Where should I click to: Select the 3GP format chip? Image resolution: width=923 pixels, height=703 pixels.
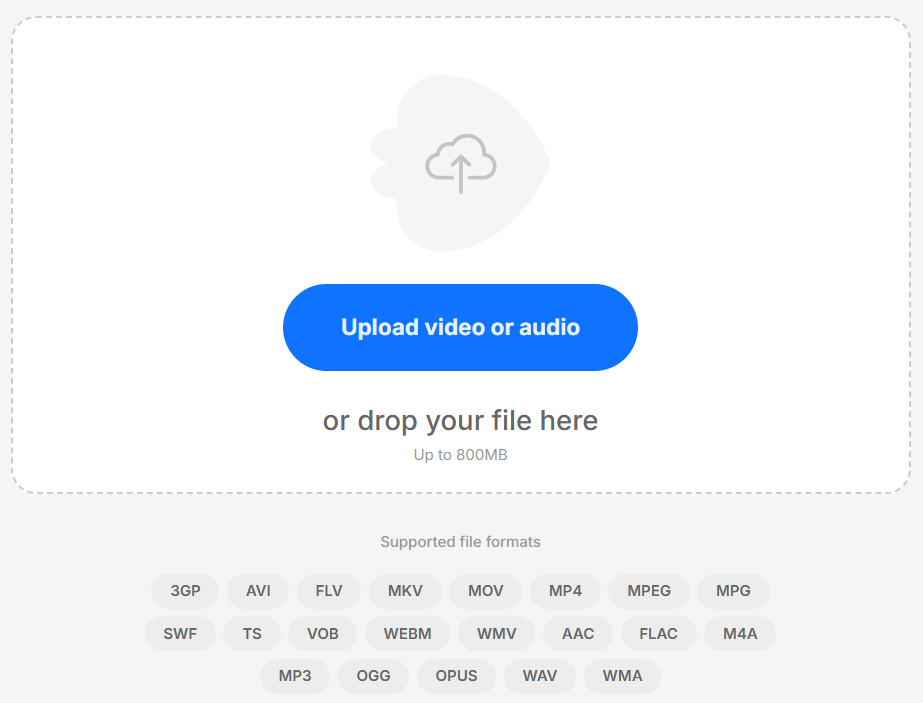tap(185, 591)
